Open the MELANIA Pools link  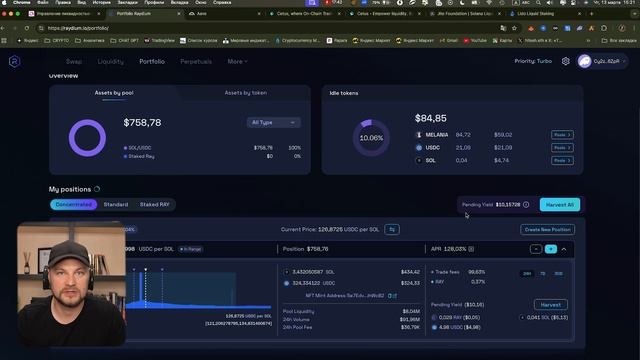click(562, 135)
